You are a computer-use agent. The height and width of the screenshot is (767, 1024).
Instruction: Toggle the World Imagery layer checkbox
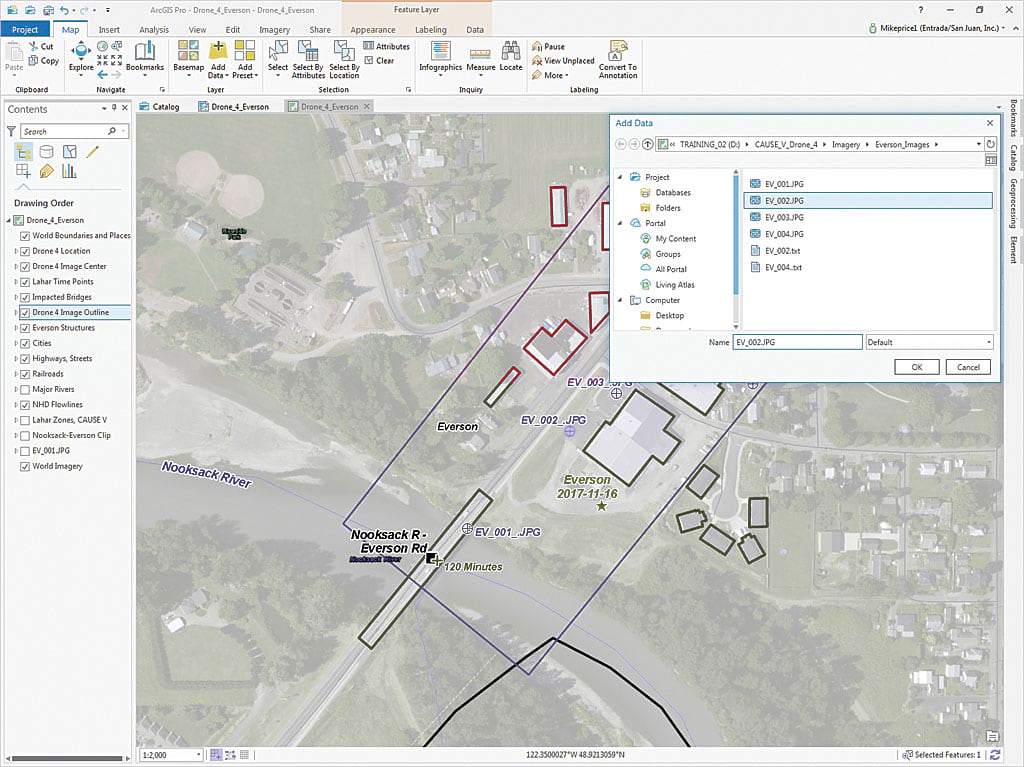click(x=25, y=466)
